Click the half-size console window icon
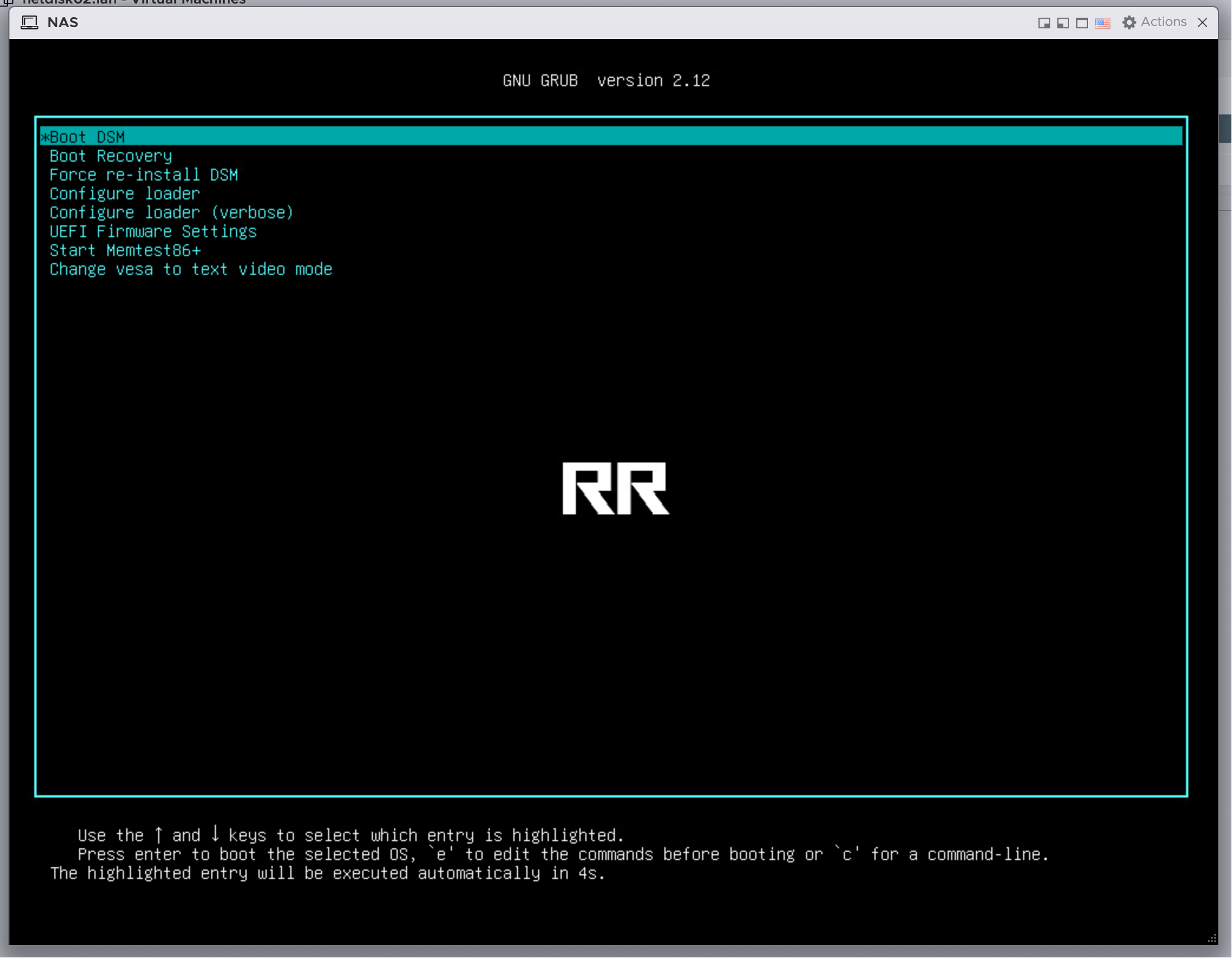Viewport: 1232px width, 958px height. (x=1063, y=23)
